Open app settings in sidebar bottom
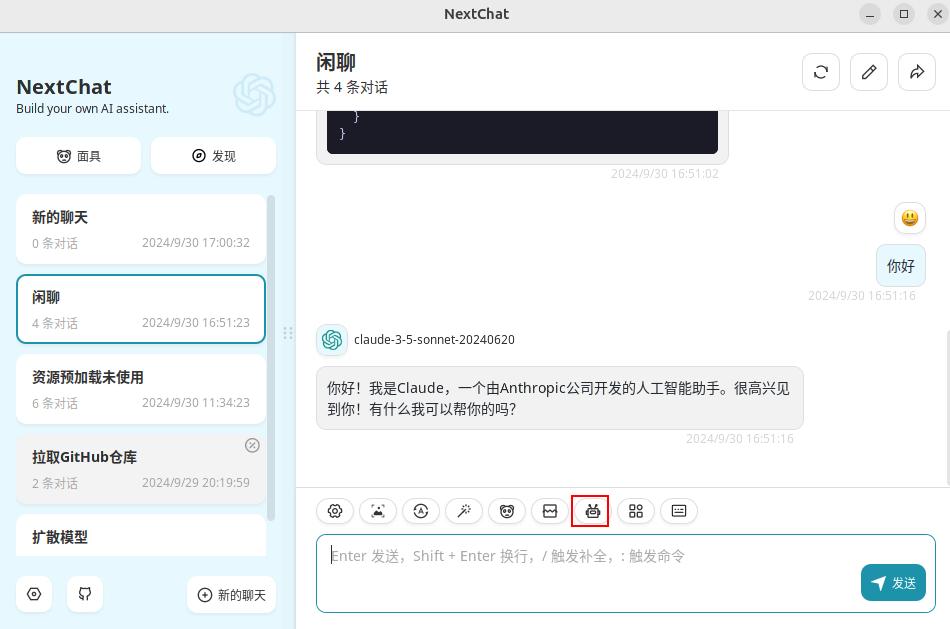This screenshot has width=950, height=629. pyautogui.click(x=34, y=594)
